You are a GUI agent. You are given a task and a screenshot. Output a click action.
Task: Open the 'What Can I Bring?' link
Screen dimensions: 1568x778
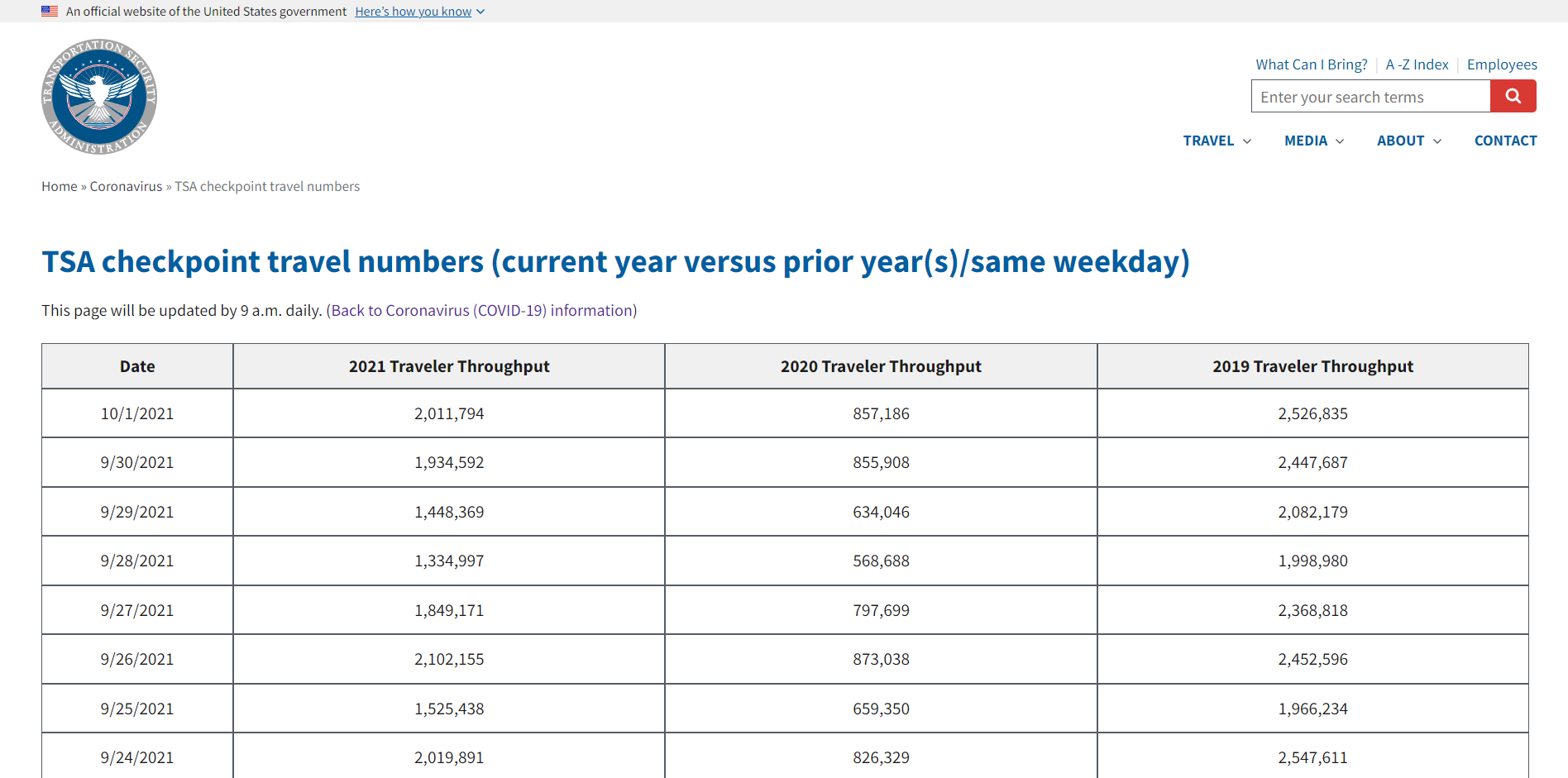pyautogui.click(x=1312, y=64)
